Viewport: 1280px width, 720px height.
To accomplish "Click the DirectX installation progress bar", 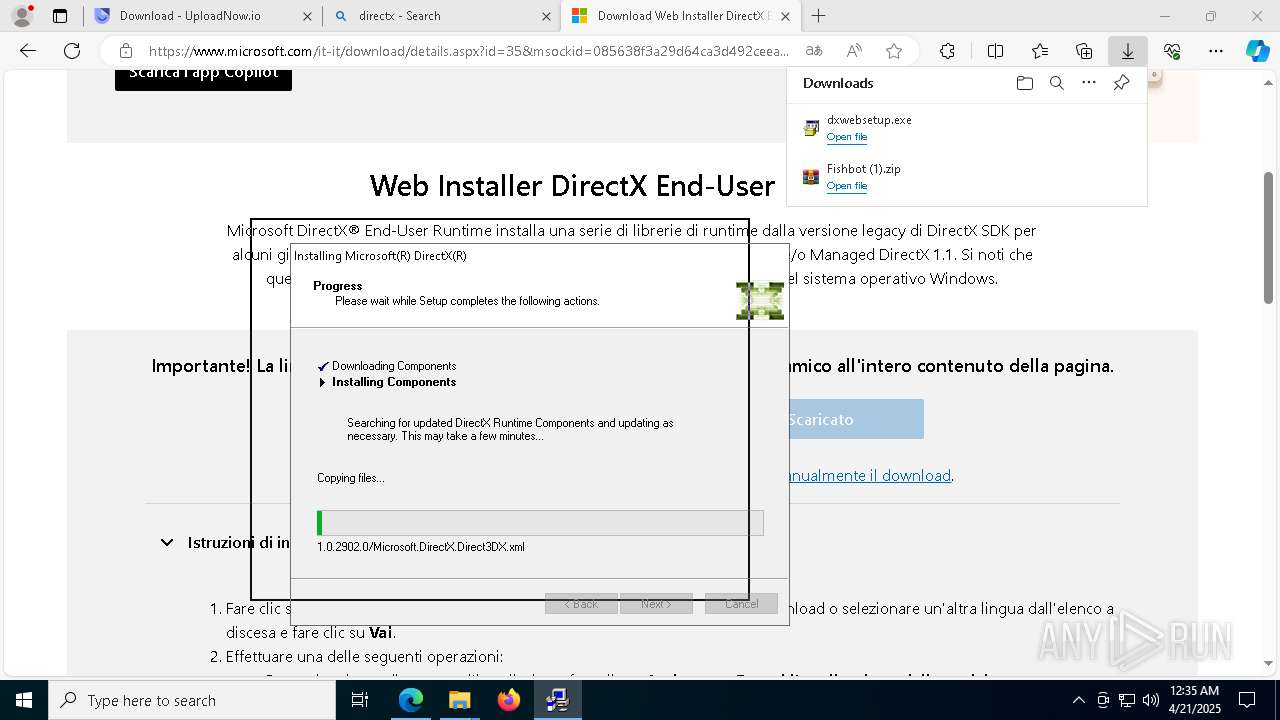I will [x=540, y=523].
